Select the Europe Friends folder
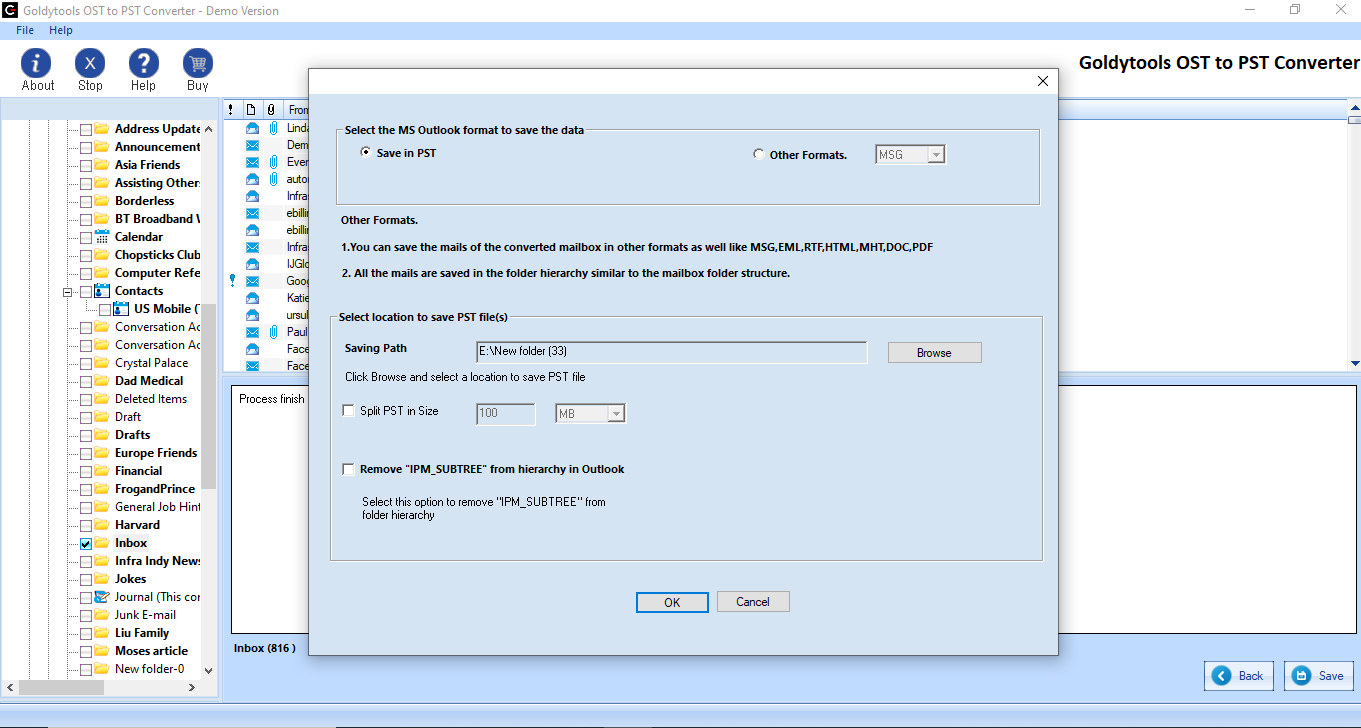 [156, 453]
